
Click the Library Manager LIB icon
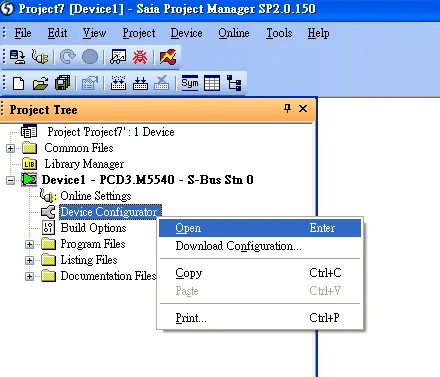(29, 164)
